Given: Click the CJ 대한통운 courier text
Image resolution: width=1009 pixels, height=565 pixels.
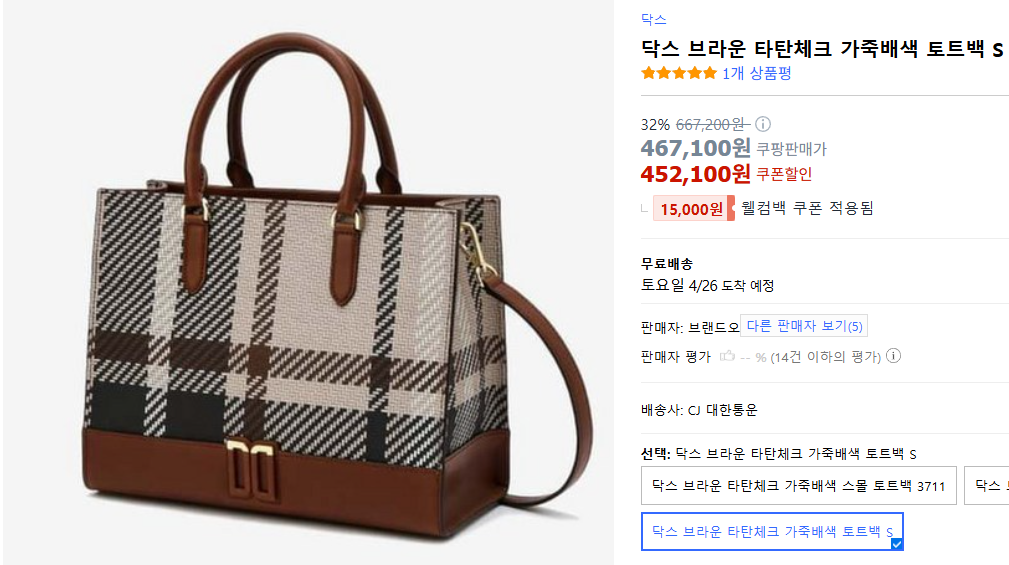Looking at the screenshot, I should pyautogui.click(x=723, y=410).
